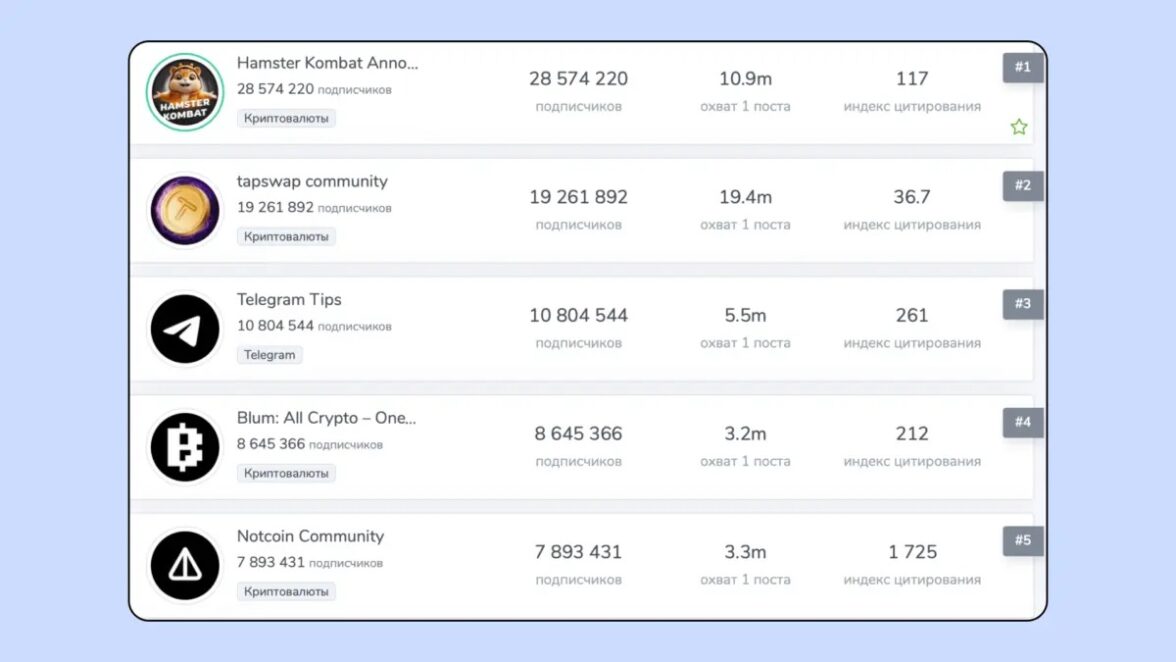The image size is (1176, 662).
Task: Click the Telegram category tag
Action: [x=269, y=355]
